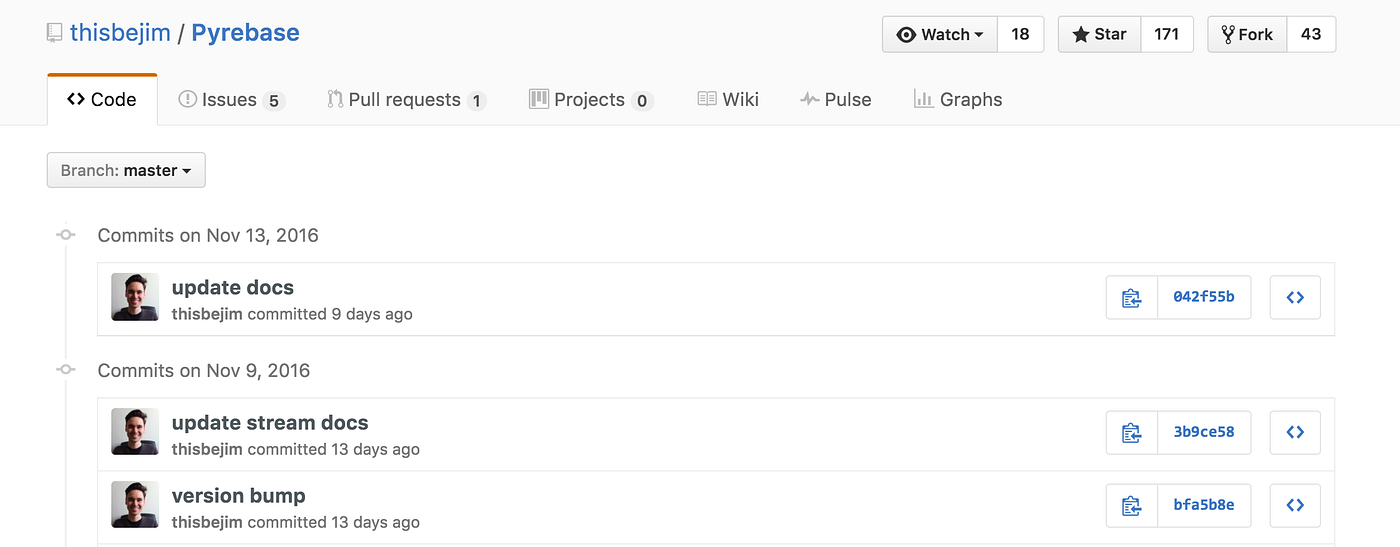Open the Watch notifications dropdown
This screenshot has height=547, width=1400.
(940, 34)
